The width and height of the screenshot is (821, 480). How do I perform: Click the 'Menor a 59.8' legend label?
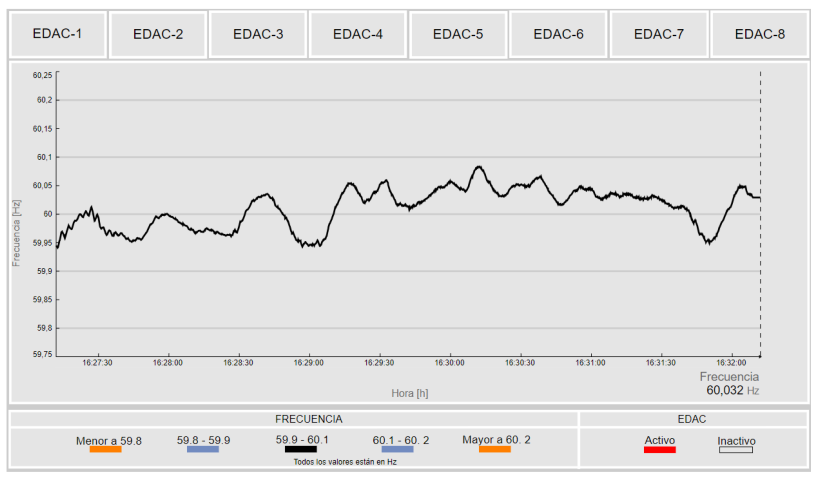click(x=109, y=441)
